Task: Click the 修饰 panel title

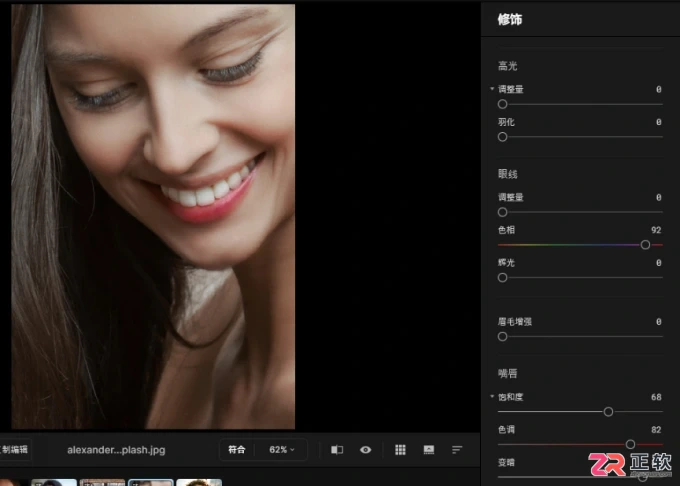Action: click(510, 20)
